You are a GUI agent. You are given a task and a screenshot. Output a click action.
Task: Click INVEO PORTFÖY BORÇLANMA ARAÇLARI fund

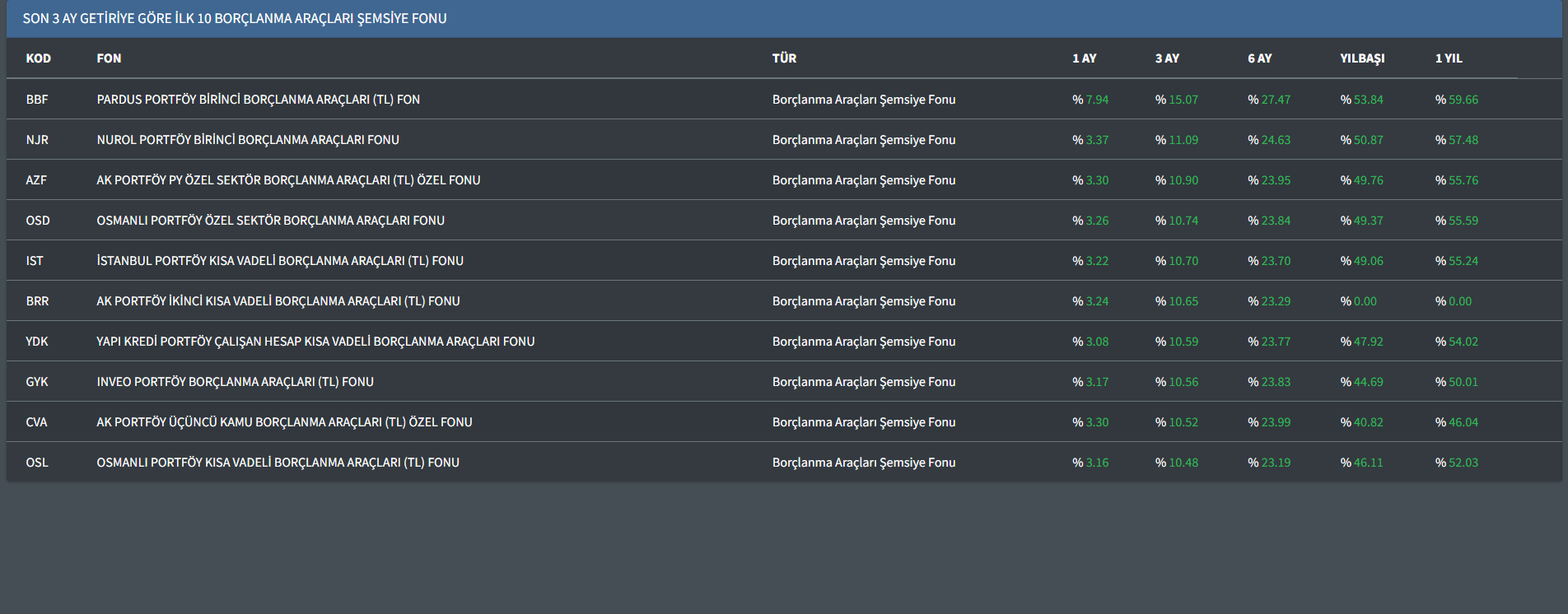click(x=235, y=382)
